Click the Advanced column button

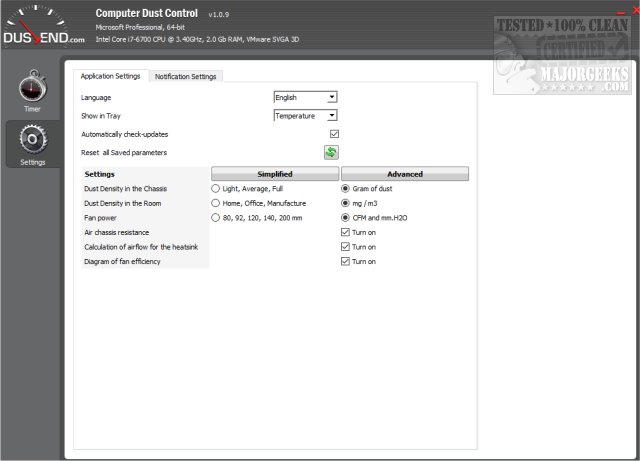coord(405,174)
